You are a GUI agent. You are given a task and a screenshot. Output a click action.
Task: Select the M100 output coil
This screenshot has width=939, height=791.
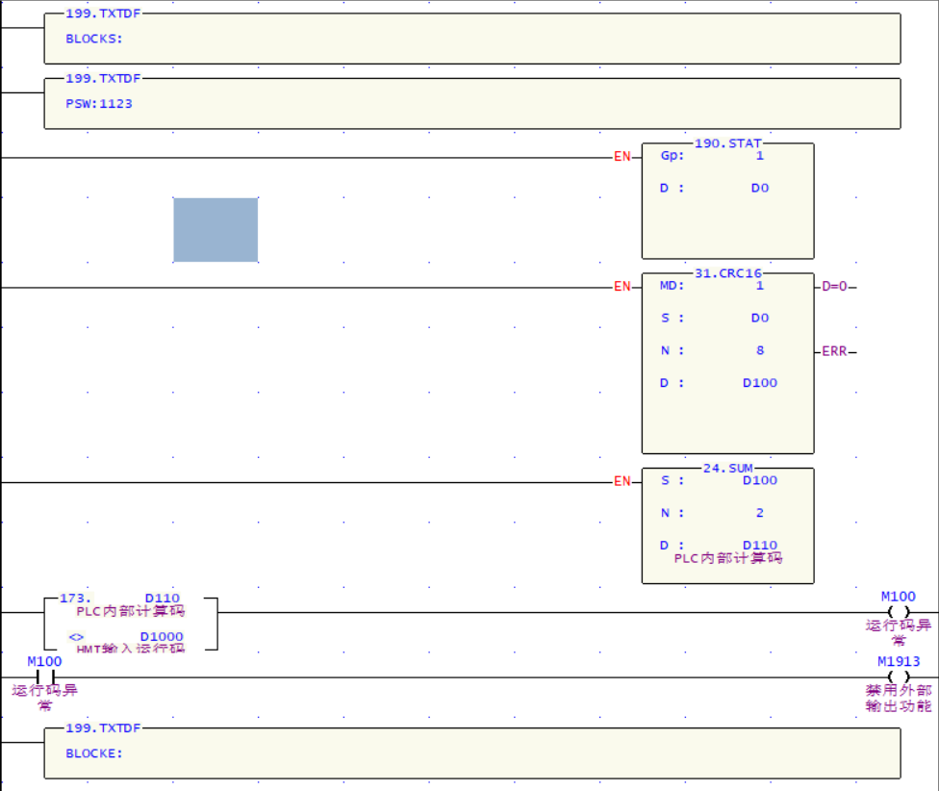coord(898,613)
